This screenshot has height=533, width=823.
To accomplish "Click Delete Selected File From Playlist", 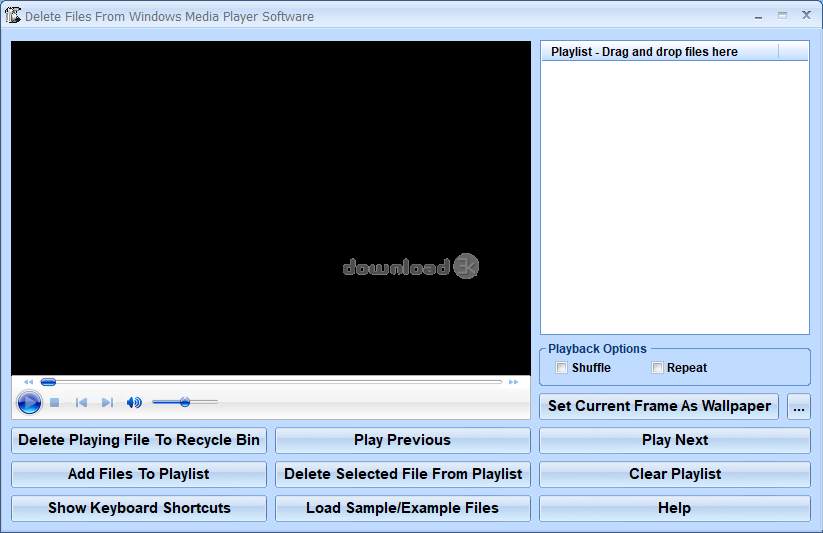I will coord(403,474).
